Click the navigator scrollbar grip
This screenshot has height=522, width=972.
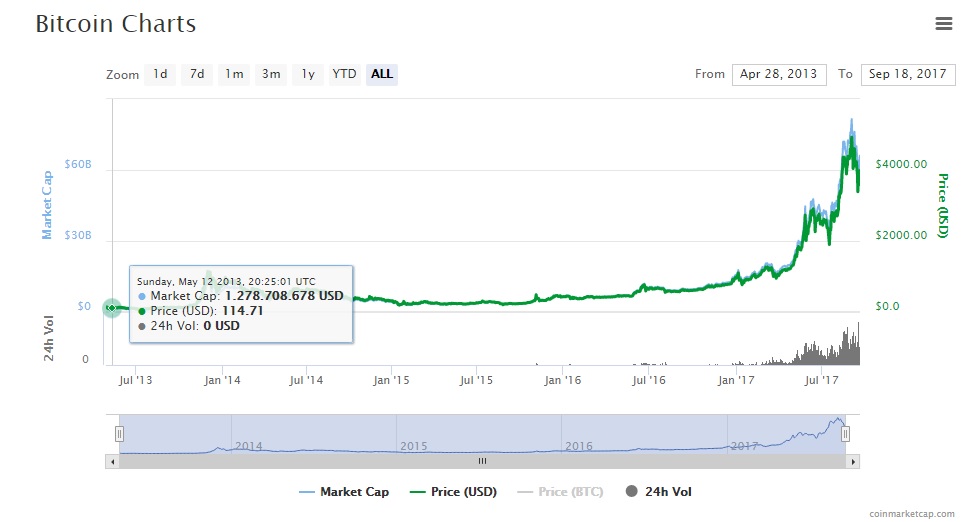[x=482, y=461]
